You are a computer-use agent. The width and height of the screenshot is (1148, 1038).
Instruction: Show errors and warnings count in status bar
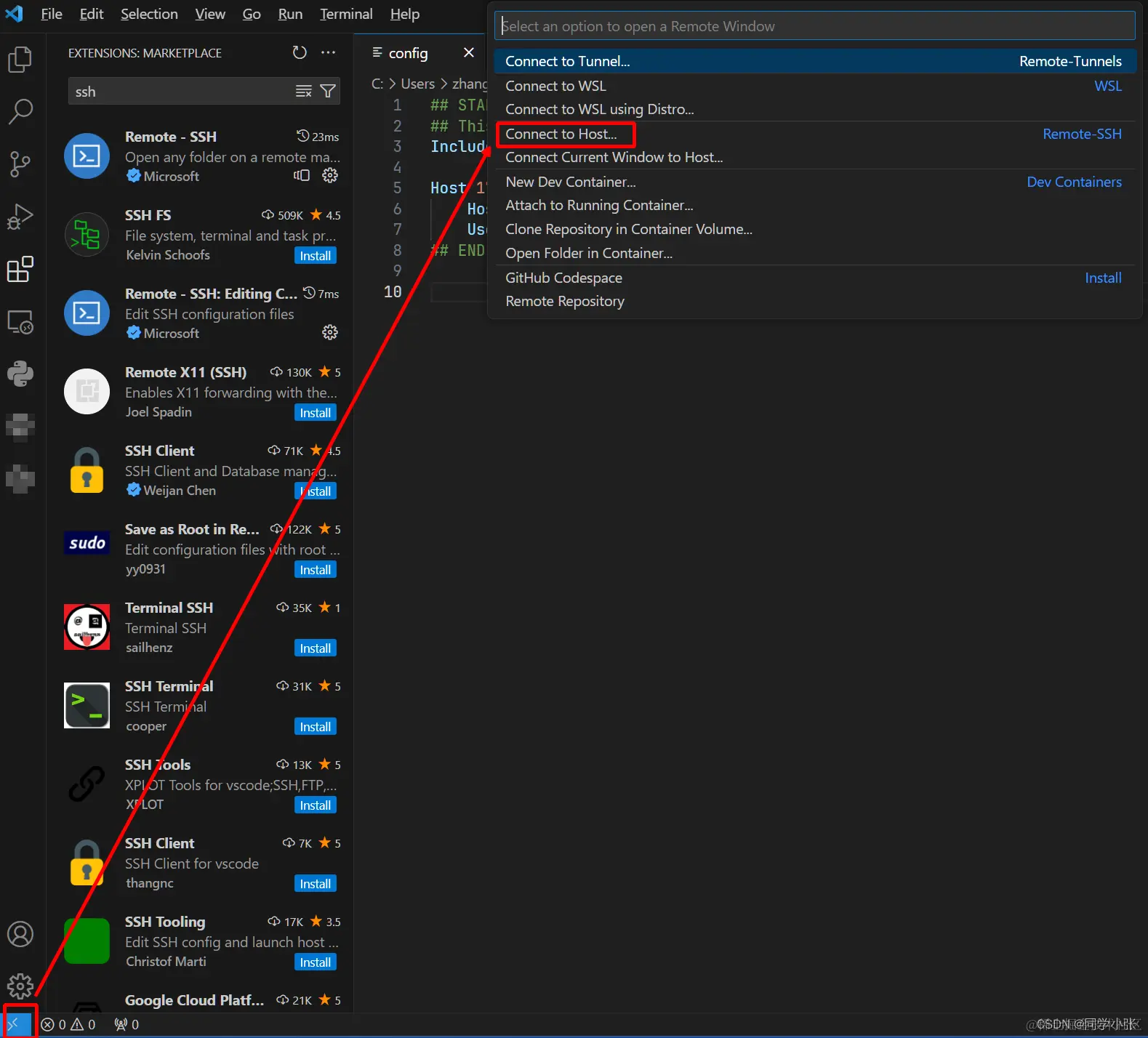(68, 1024)
